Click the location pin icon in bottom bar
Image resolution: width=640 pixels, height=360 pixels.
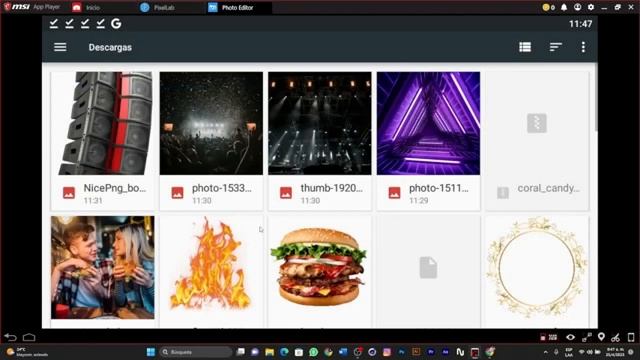click(x=601, y=337)
